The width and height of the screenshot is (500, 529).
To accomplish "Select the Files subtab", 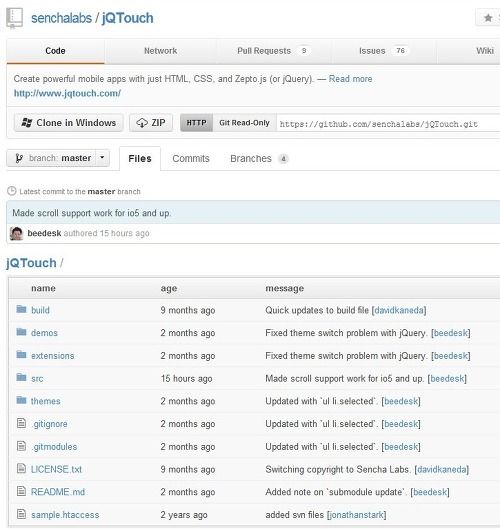I will pyautogui.click(x=140, y=159).
